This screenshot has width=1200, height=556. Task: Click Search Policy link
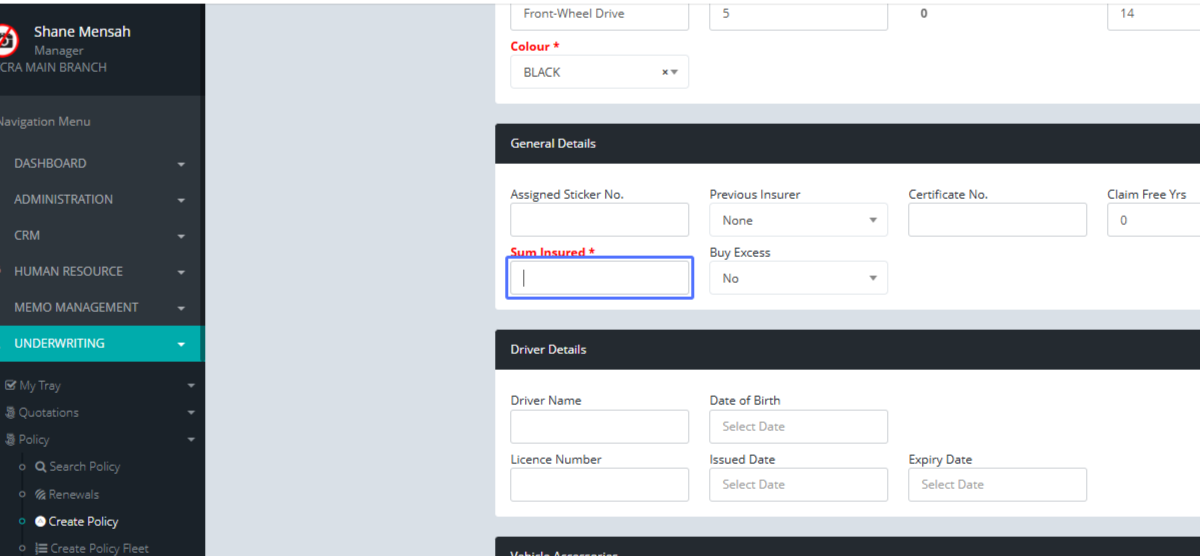pyautogui.click(x=84, y=467)
